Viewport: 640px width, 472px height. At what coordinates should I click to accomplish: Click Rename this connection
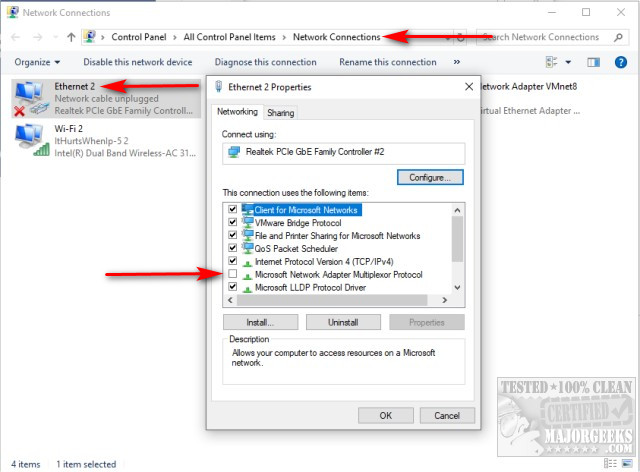[x=388, y=62]
